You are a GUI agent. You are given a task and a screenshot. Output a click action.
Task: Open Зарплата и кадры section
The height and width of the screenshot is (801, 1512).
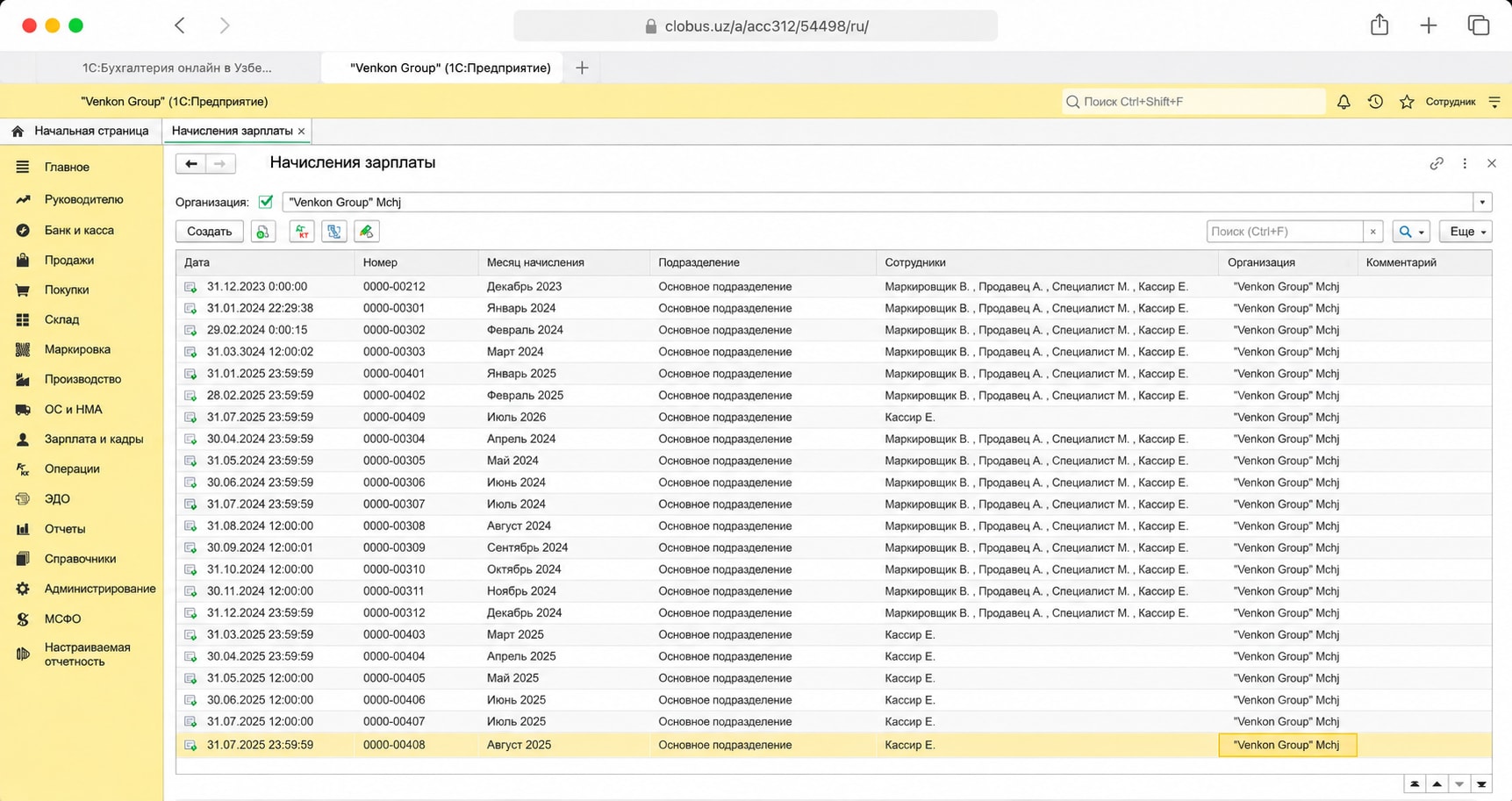(x=93, y=439)
